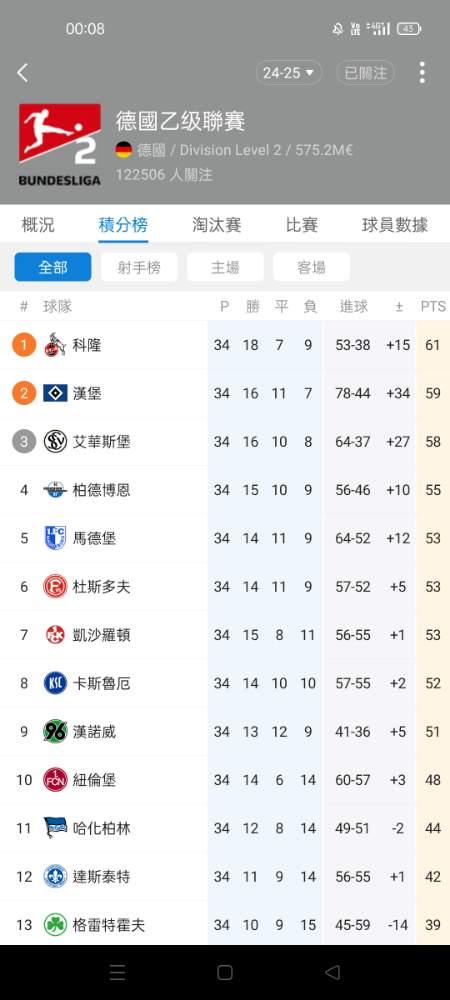Tap the 漢堡 club logo
450x1000 pixels.
[55, 393]
